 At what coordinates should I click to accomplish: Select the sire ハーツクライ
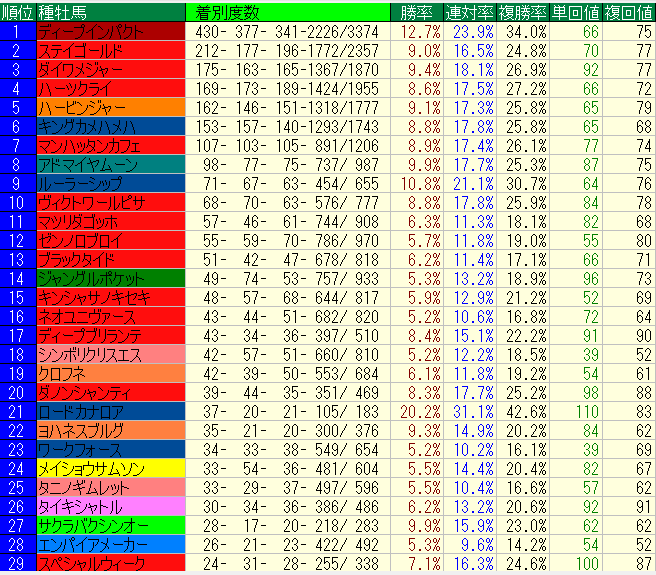tap(111, 89)
